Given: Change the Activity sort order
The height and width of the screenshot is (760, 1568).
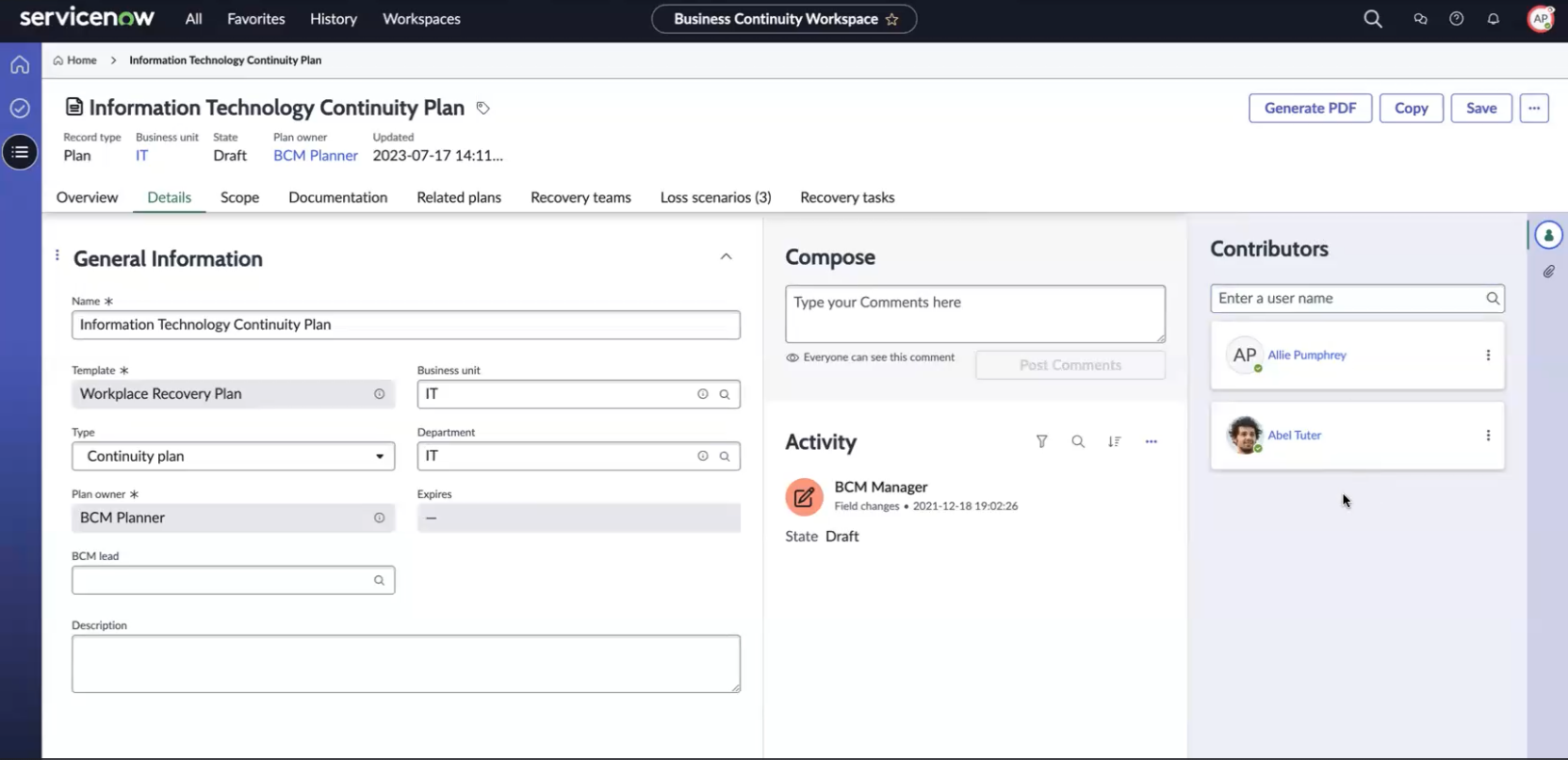Looking at the screenshot, I should click(x=1115, y=441).
